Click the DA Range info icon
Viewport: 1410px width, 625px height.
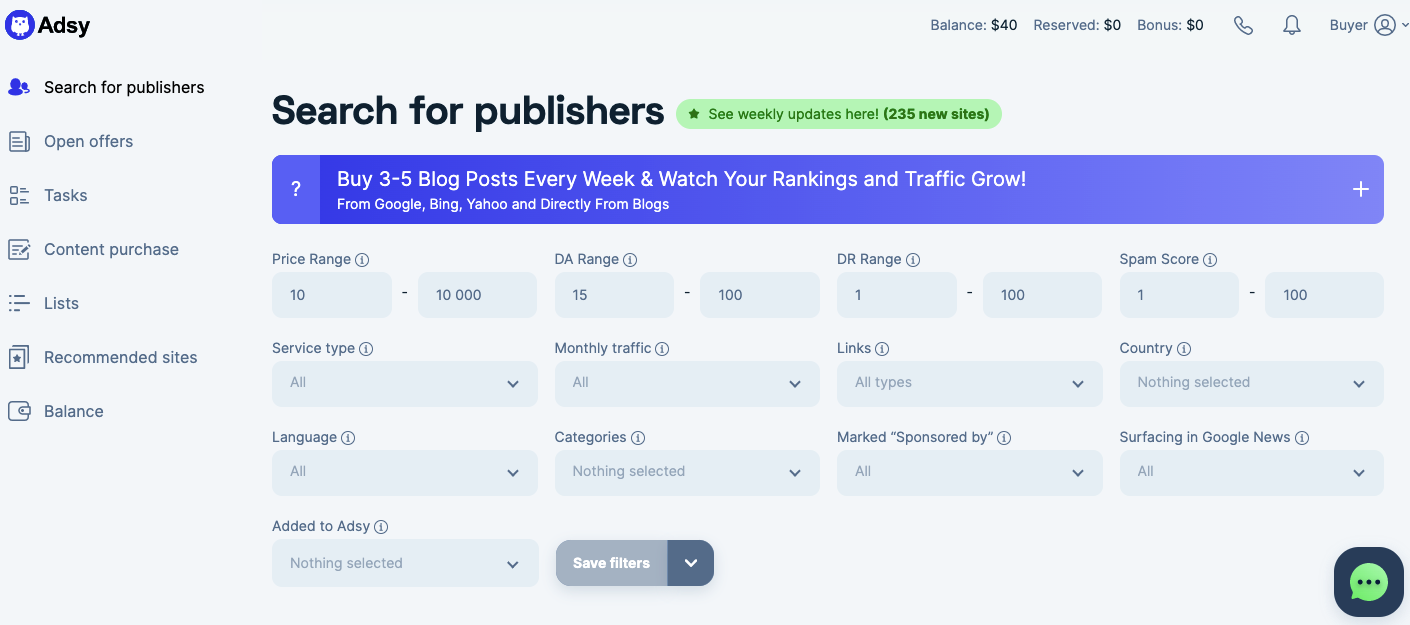(x=630, y=260)
